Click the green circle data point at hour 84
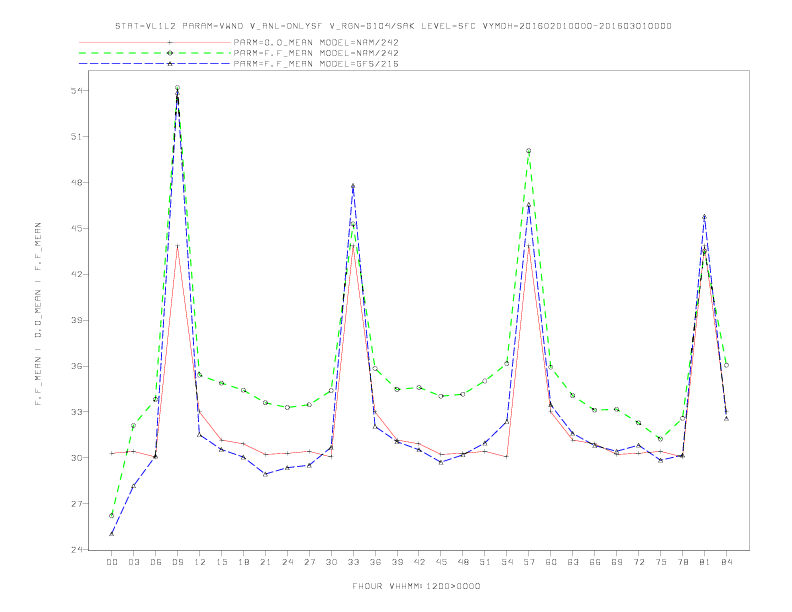792x612 pixels. [726, 365]
